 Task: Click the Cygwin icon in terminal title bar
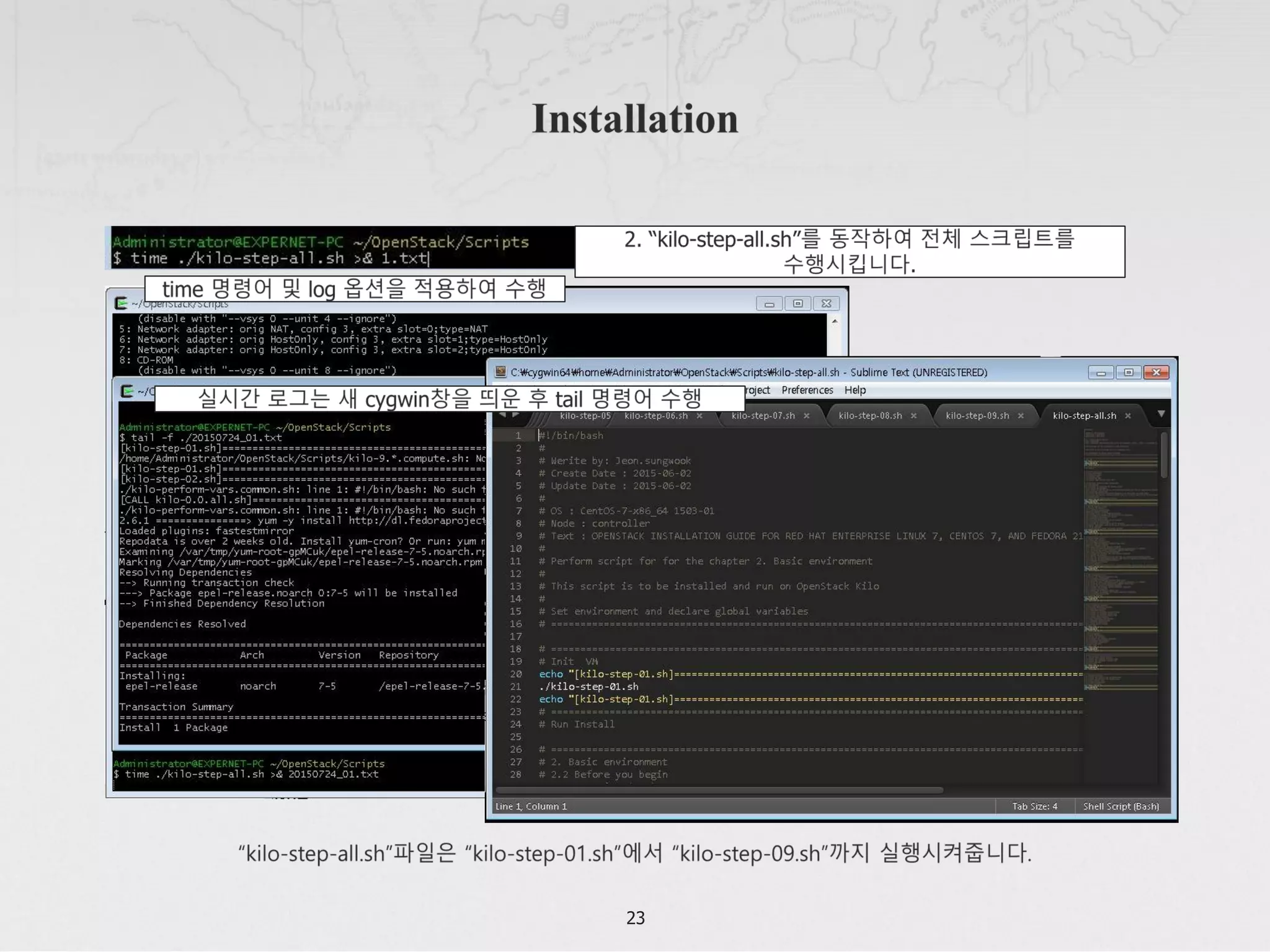pos(122,303)
